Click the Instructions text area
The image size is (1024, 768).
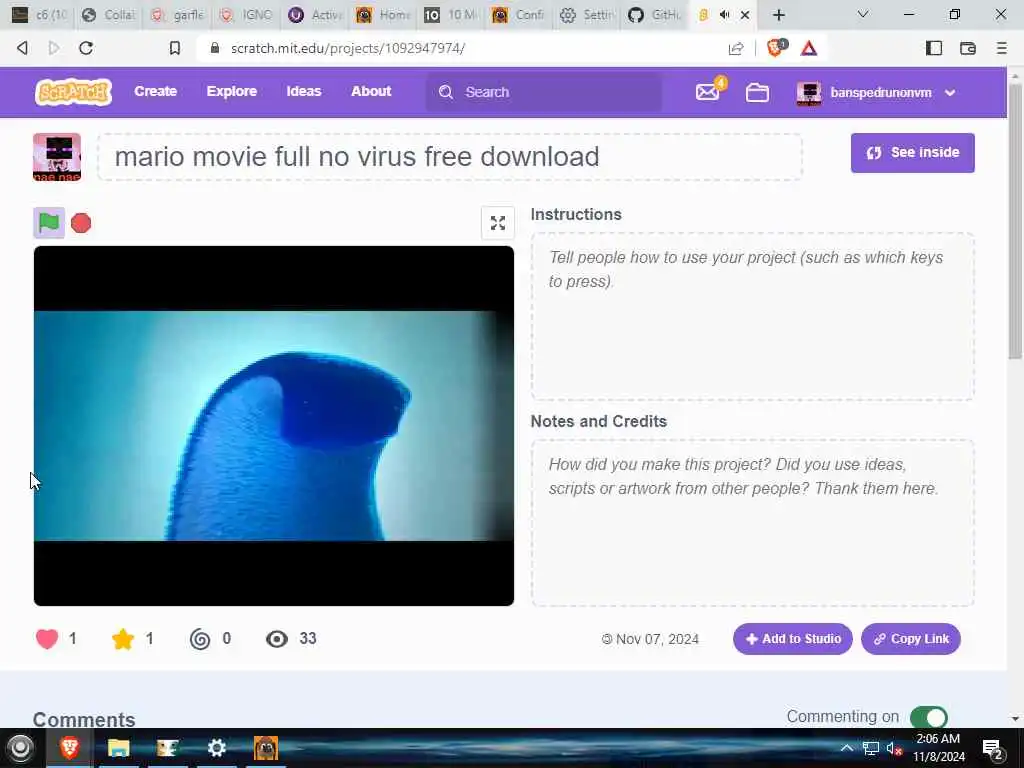click(752, 317)
